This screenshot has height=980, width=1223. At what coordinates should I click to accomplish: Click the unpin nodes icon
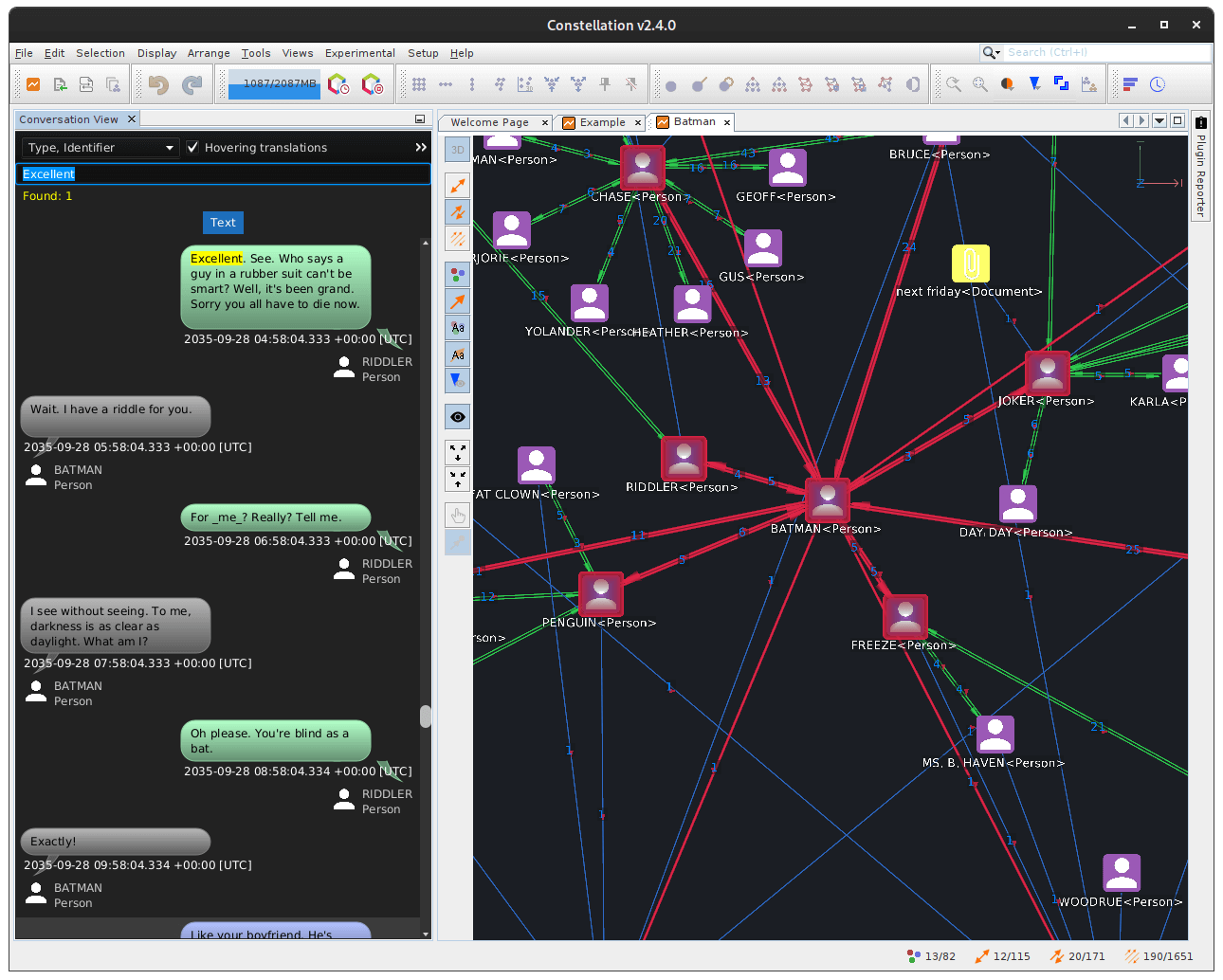point(631,84)
